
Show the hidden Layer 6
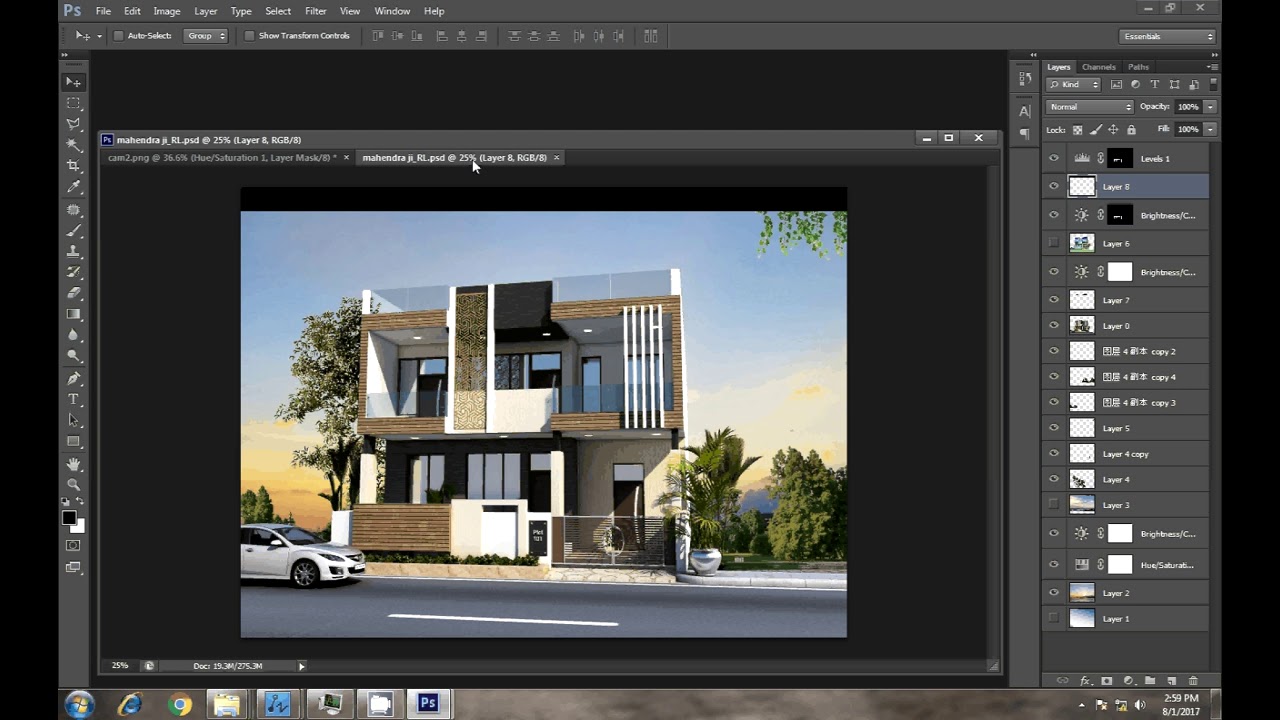click(x=1053, y=243)
